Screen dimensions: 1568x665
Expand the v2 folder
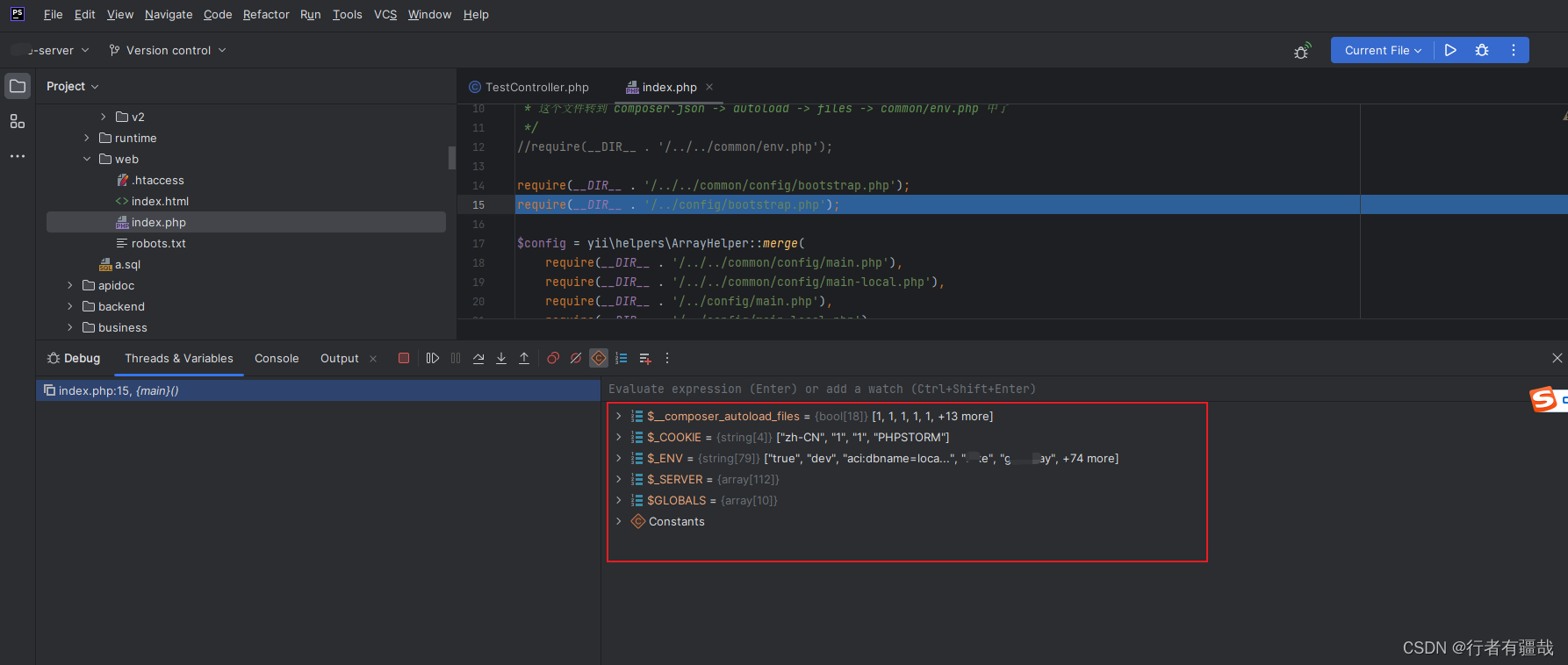click(x=104, y=117)
